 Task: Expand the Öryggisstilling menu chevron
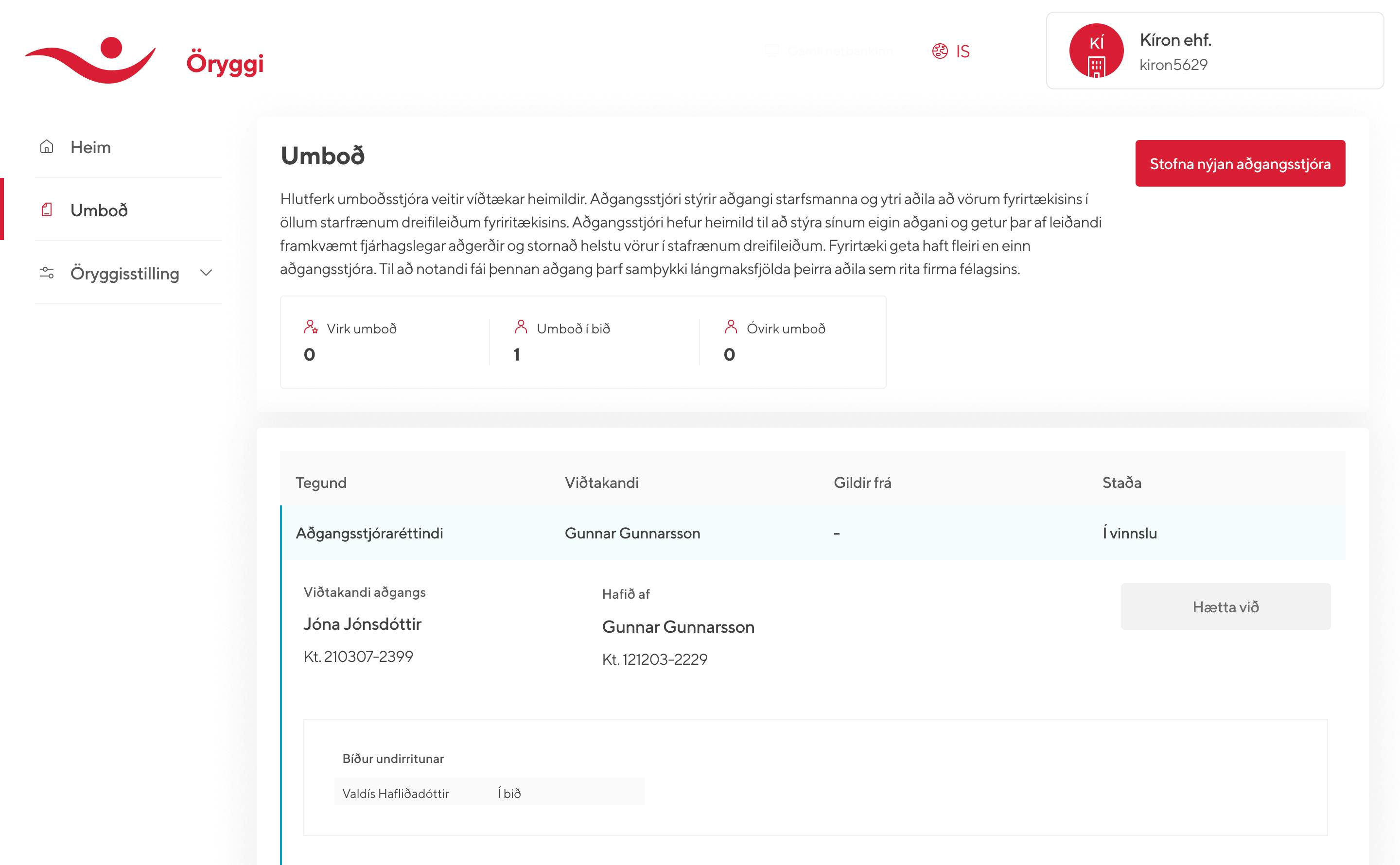(x=206, y=273)
